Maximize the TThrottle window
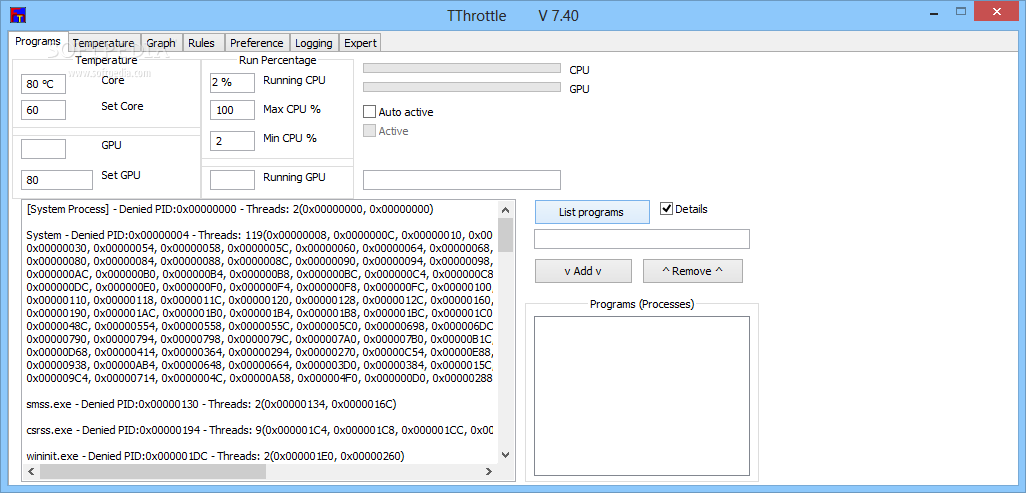This screenshot has height=493, width=1026. (961, 11)
